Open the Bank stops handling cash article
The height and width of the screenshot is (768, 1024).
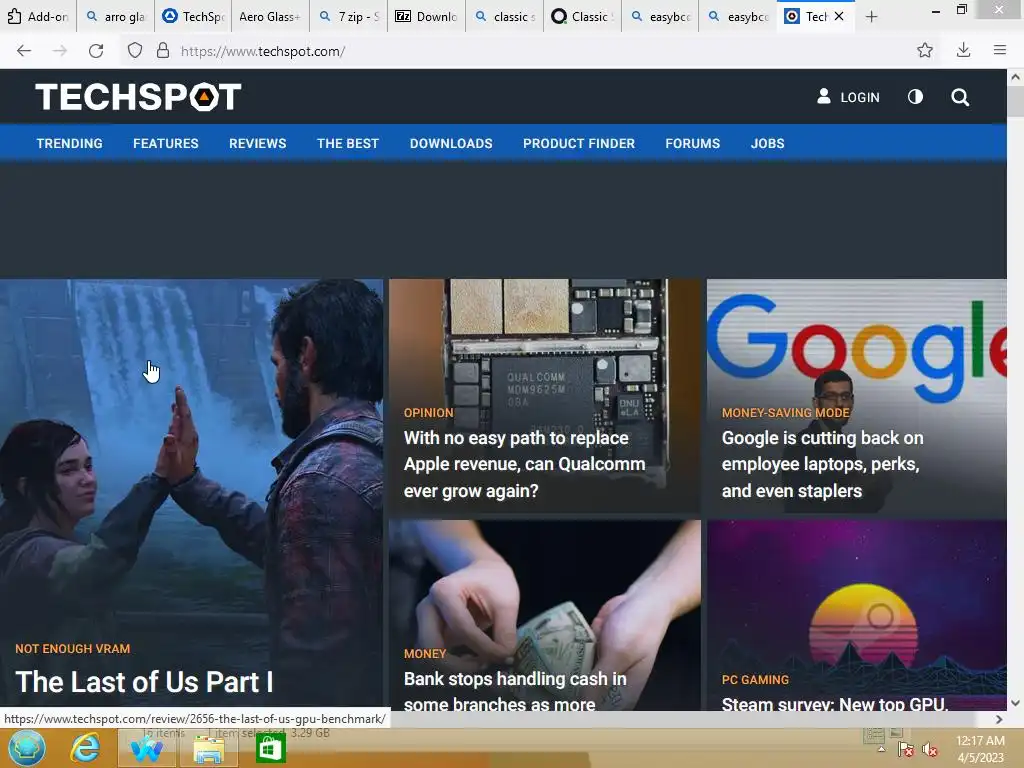coord(515,690)
